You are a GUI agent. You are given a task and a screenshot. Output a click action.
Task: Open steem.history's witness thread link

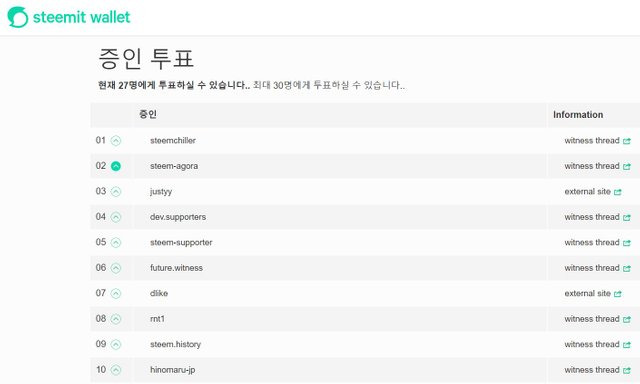[597, 344]
